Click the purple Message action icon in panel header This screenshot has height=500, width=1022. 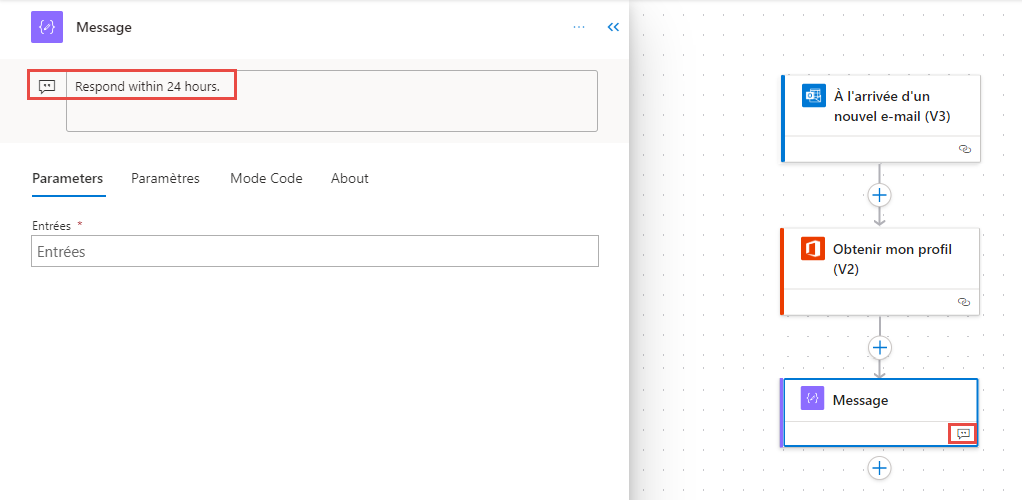click(47, 27)
